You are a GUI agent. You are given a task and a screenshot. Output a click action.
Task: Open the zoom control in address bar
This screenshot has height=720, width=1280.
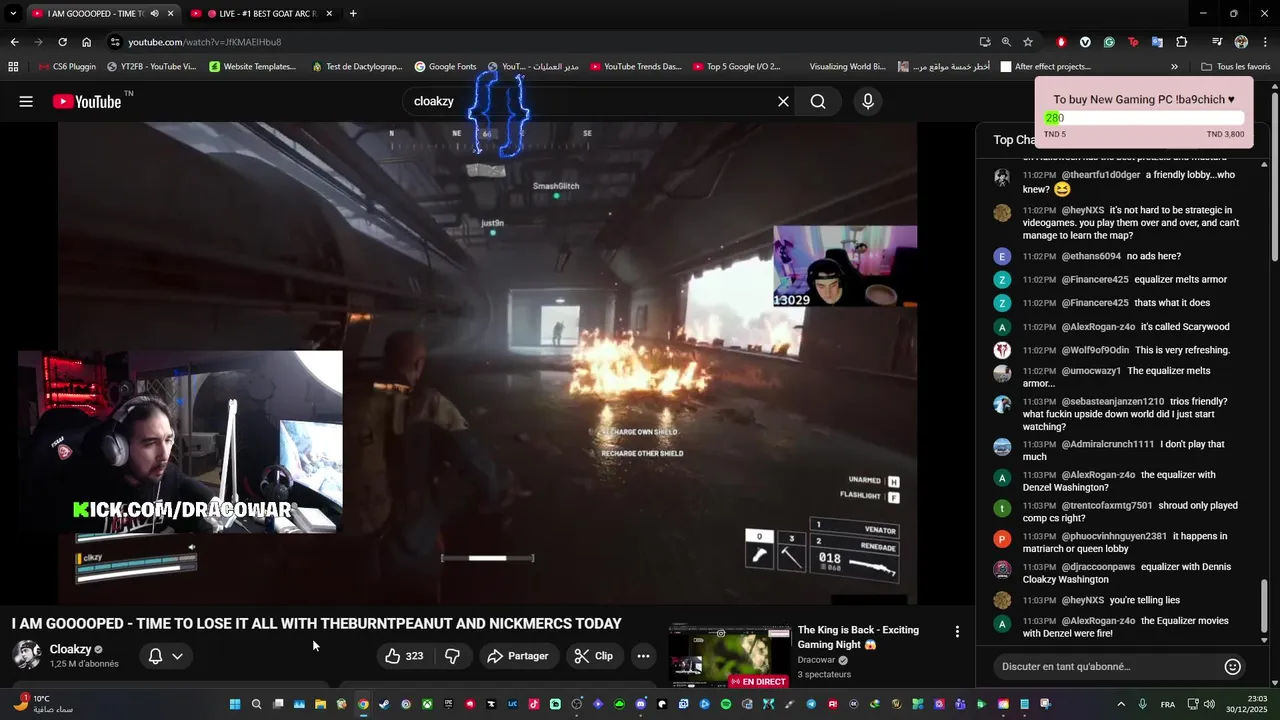(1007, 42)
